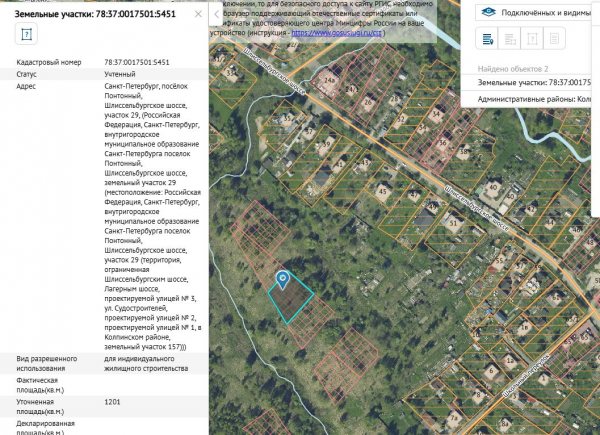
Task: Close the land plot details panel
Action: (x=196, y=14)
